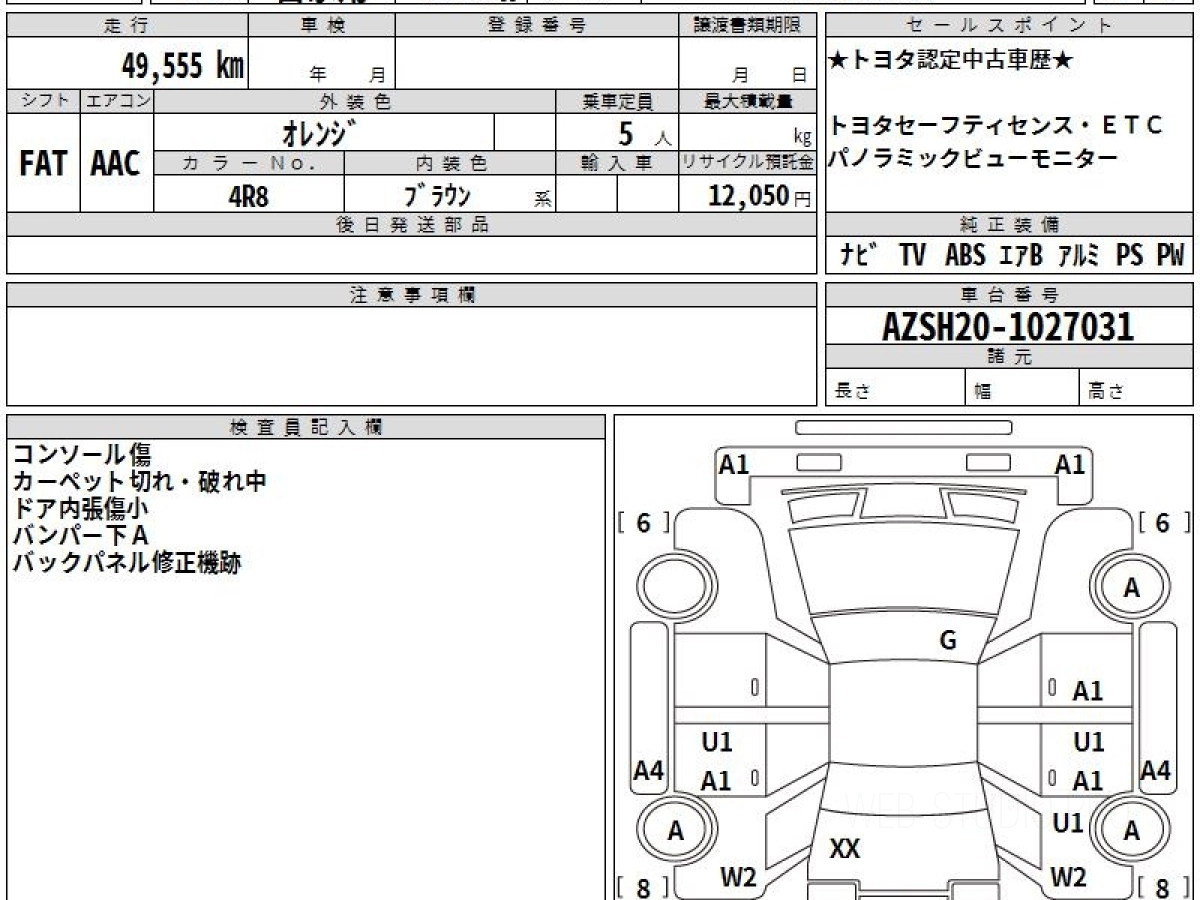Click the エアコン header cell
The height and width of the screenshot is (900, 1200).
(117, 101)
